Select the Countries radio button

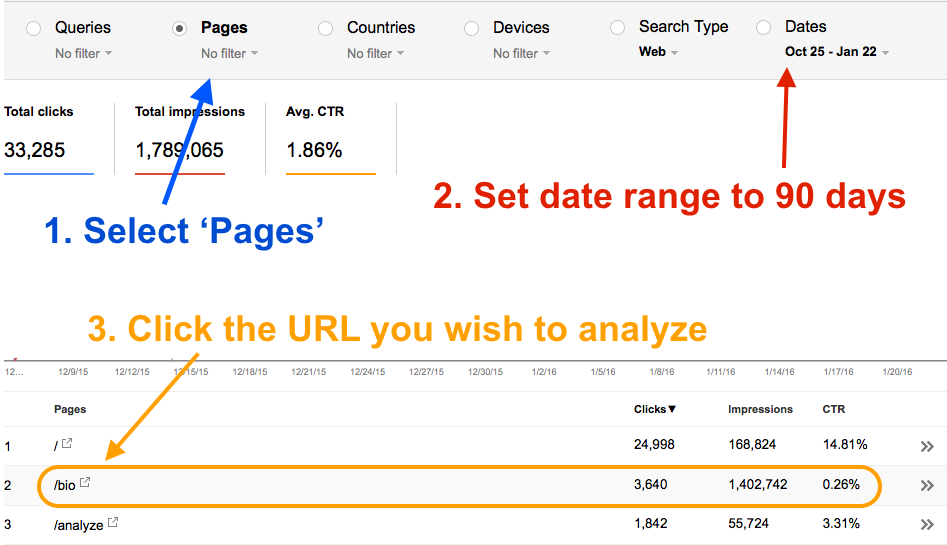tap(326, 28)
